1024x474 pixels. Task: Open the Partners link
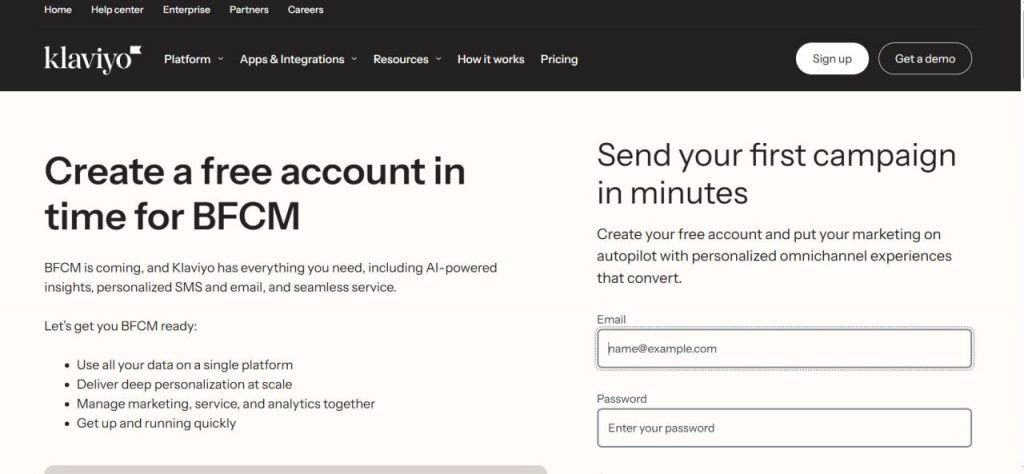coord(248,10)
